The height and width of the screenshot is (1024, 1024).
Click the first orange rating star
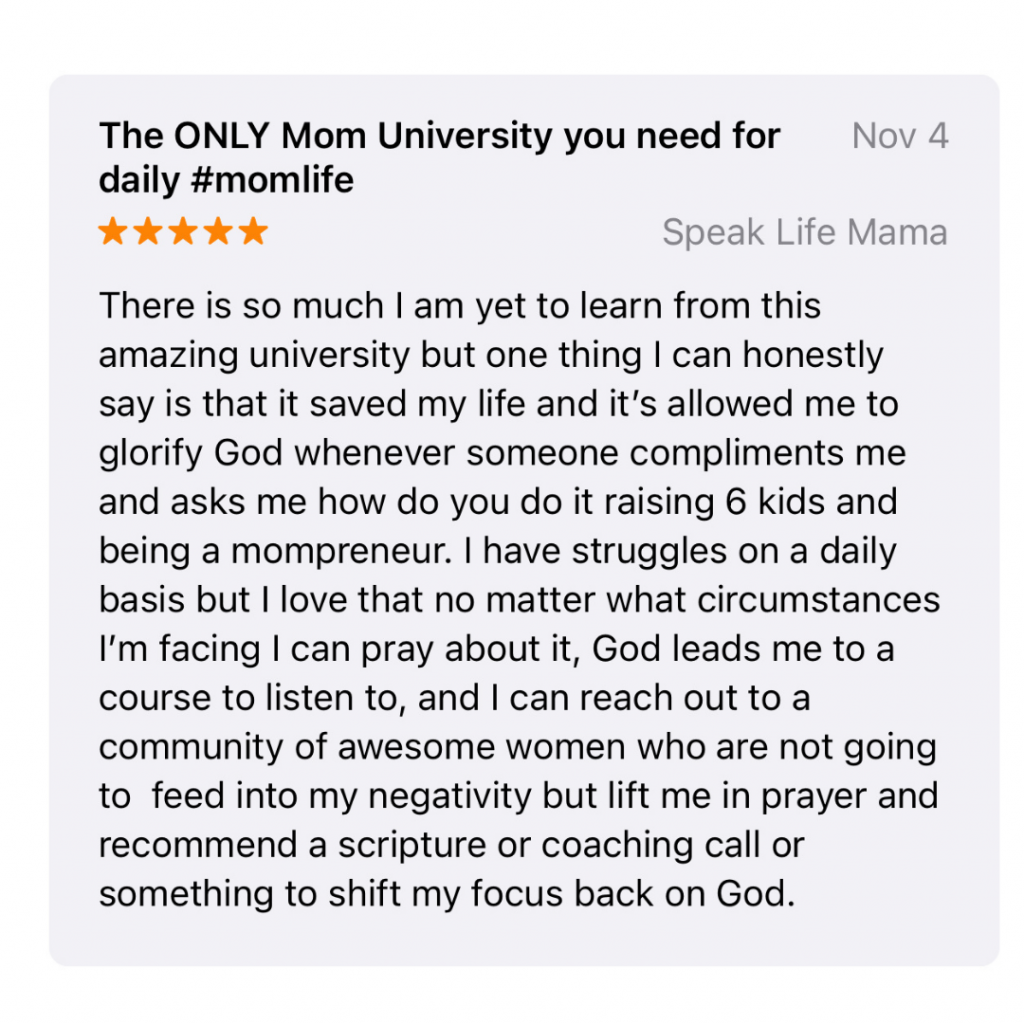coord(113,231)
